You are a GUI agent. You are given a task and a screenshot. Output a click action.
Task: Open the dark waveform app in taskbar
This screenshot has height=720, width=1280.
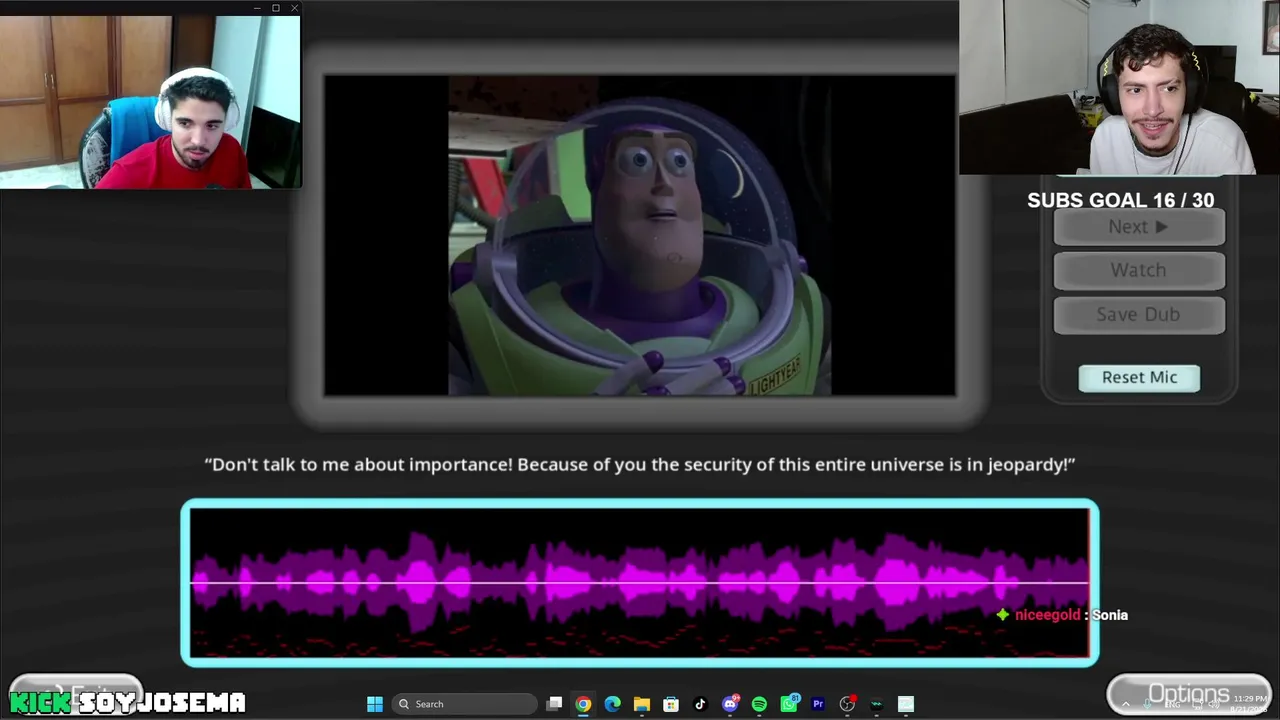coord(877,704)
